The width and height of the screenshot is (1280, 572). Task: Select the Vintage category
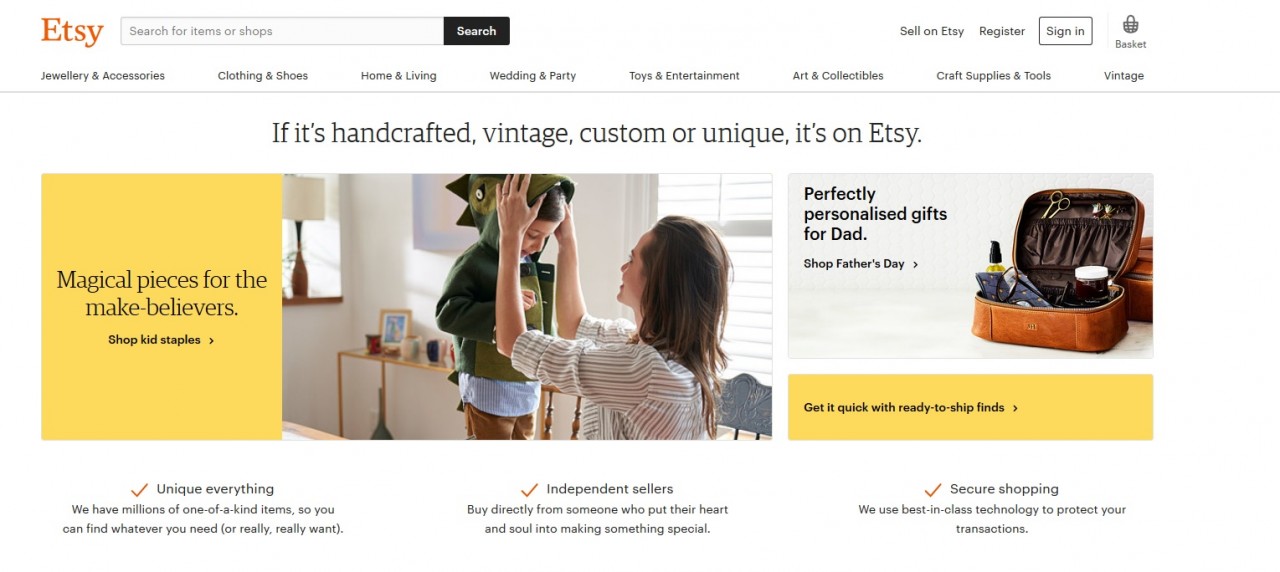tap(1124, 76)
